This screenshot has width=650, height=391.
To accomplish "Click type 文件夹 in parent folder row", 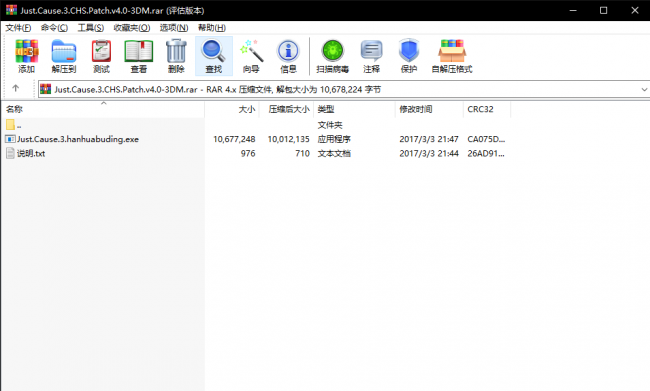I will pyautogui.click(x=330, y=125).
